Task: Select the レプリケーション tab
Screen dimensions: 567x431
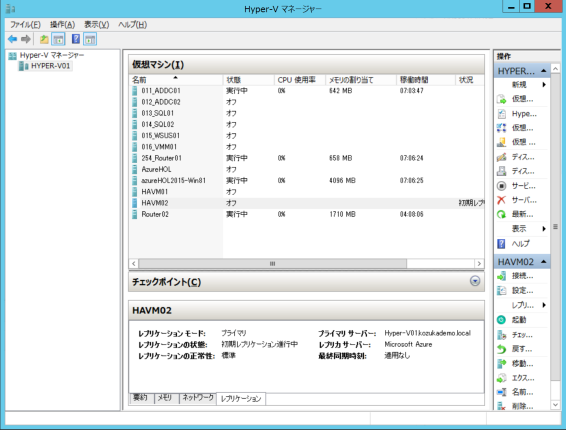Action: point(241,398)
